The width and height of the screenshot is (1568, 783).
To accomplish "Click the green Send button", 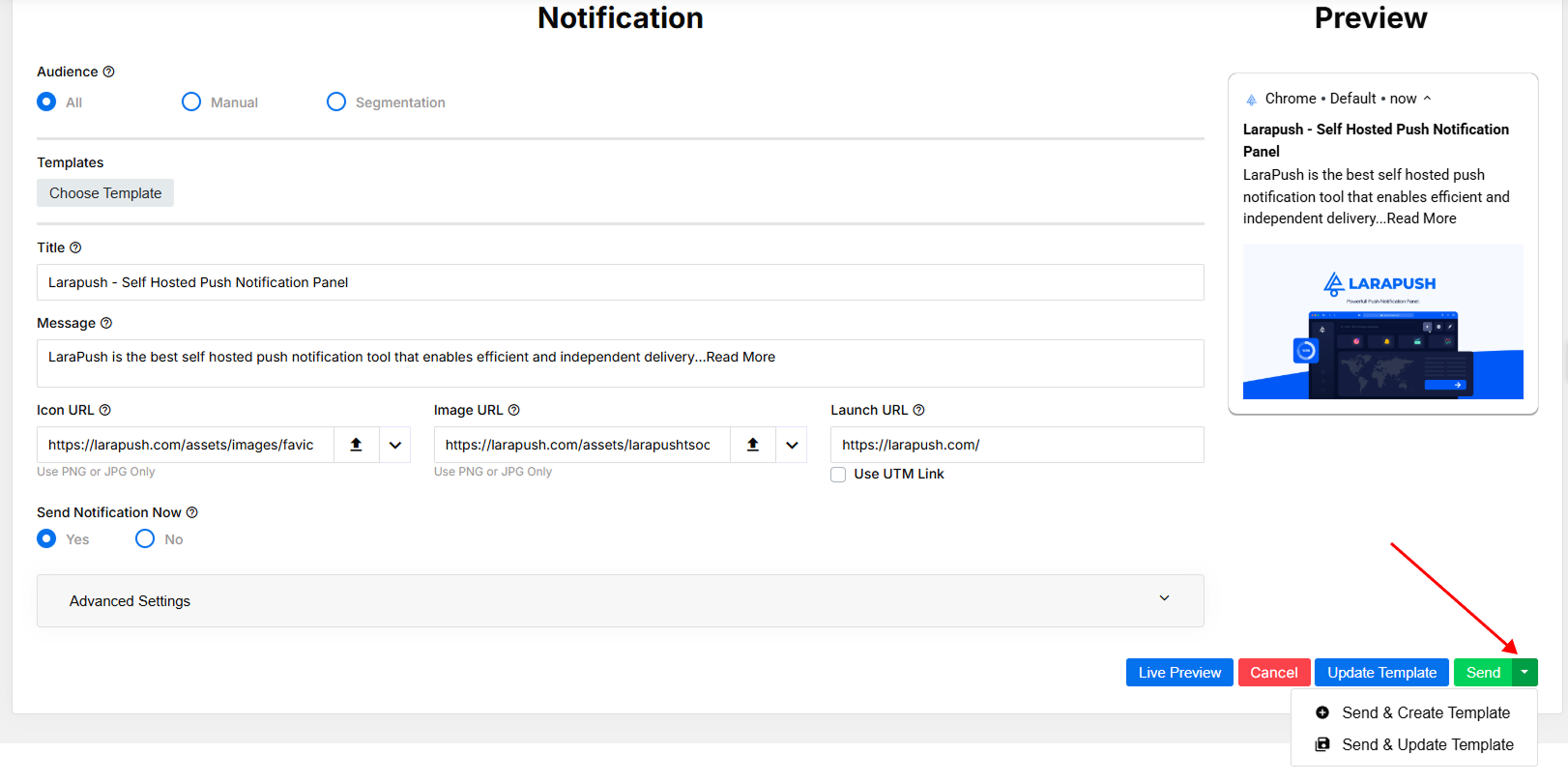I will (x=1483, y=673).
